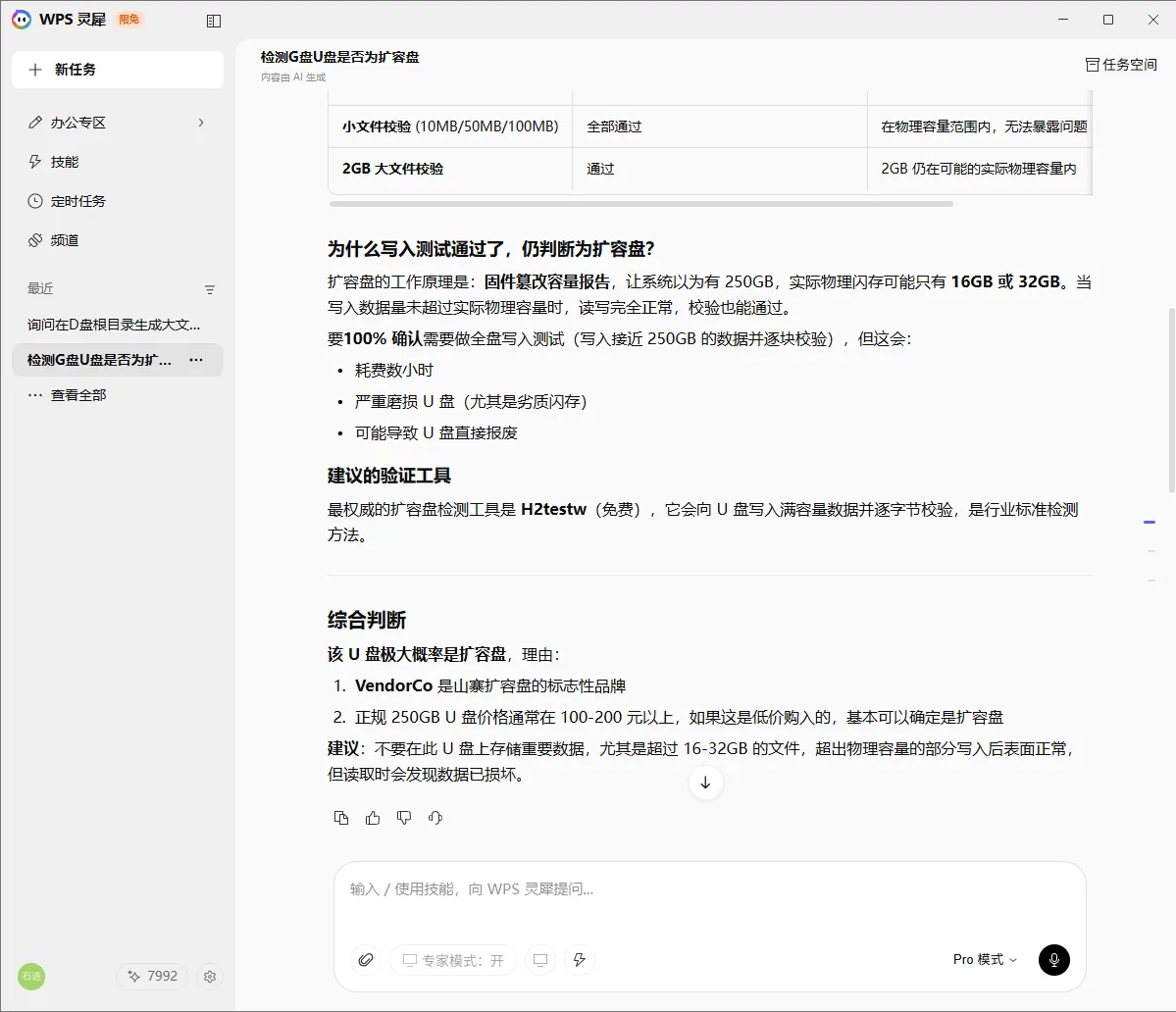Toggle the sidebar collapse icon
The width and height of the screenshot is (1176, 1012).
214,21
